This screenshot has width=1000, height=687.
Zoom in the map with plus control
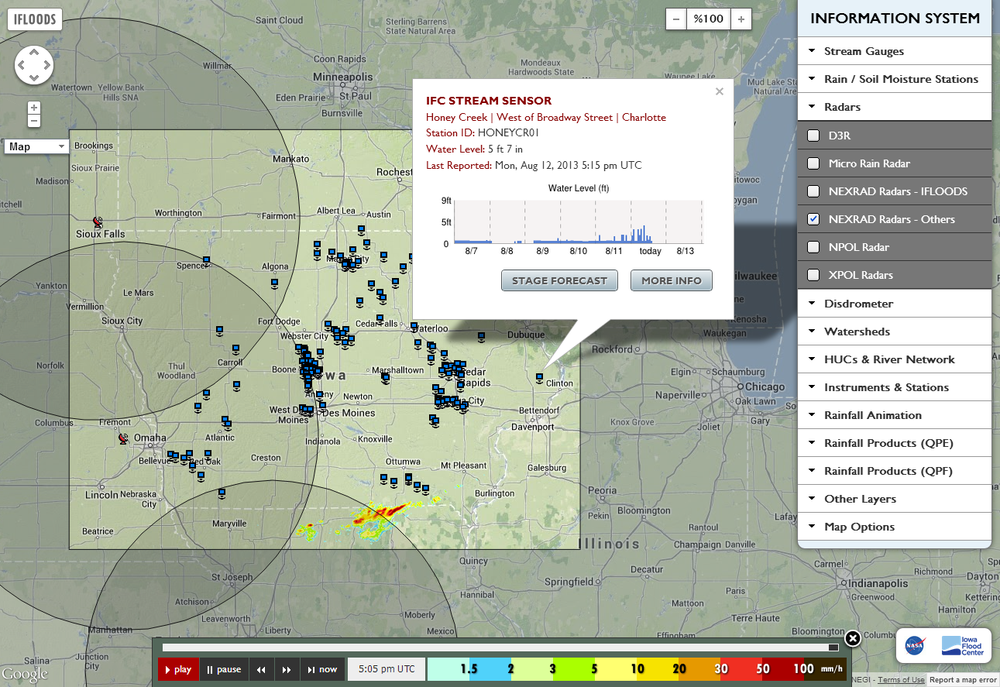pyautogui.click(x=34, y=107)
